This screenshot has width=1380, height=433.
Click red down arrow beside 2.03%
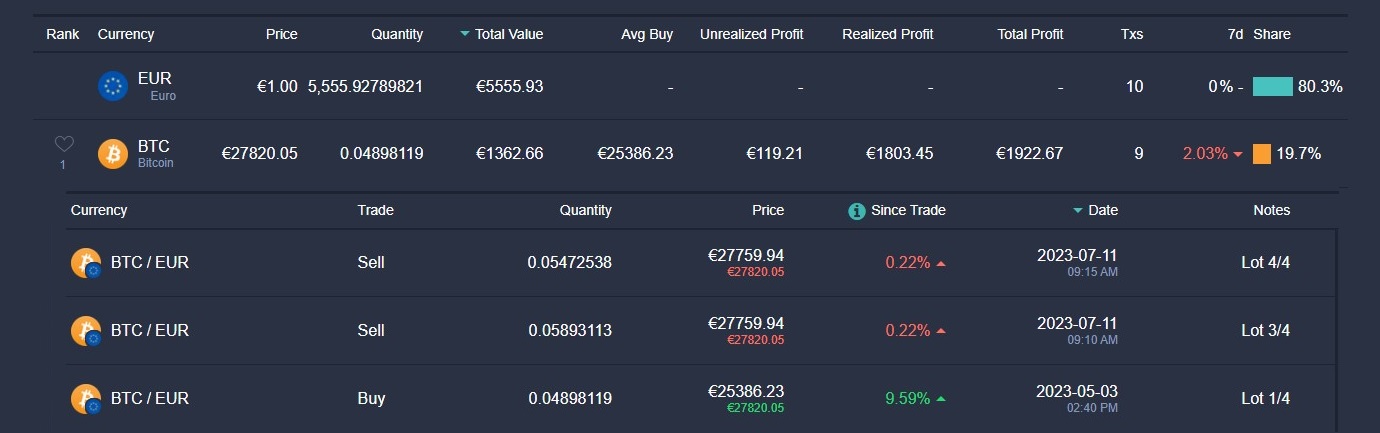[x=1238, y=155]
